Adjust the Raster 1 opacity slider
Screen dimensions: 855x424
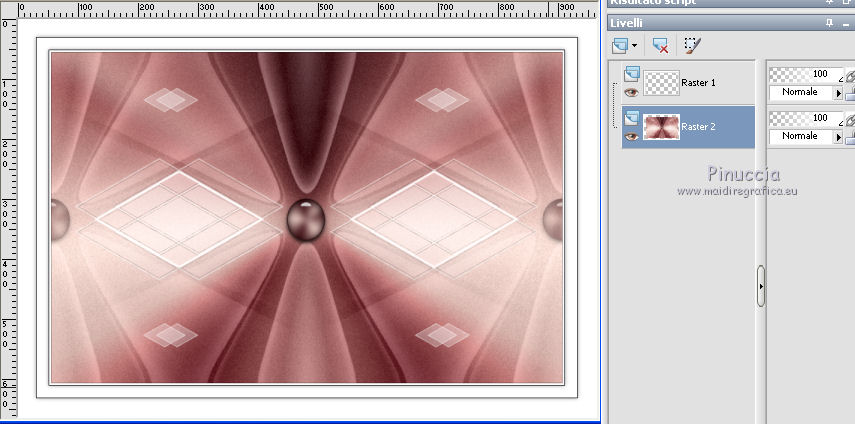pyautogui.click(x=806, y=74)
